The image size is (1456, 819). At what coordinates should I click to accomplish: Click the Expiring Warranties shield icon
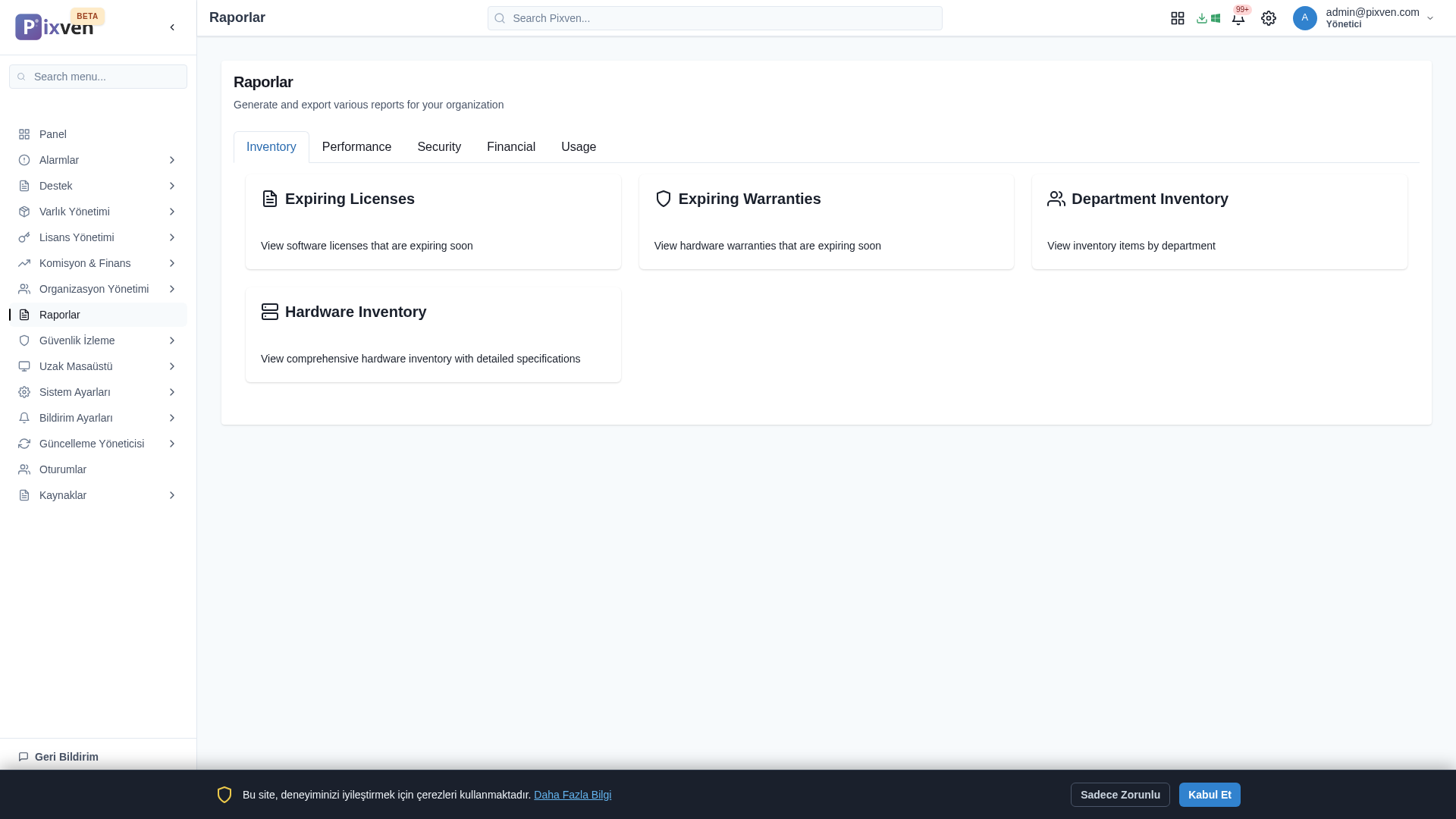(663, 199)
